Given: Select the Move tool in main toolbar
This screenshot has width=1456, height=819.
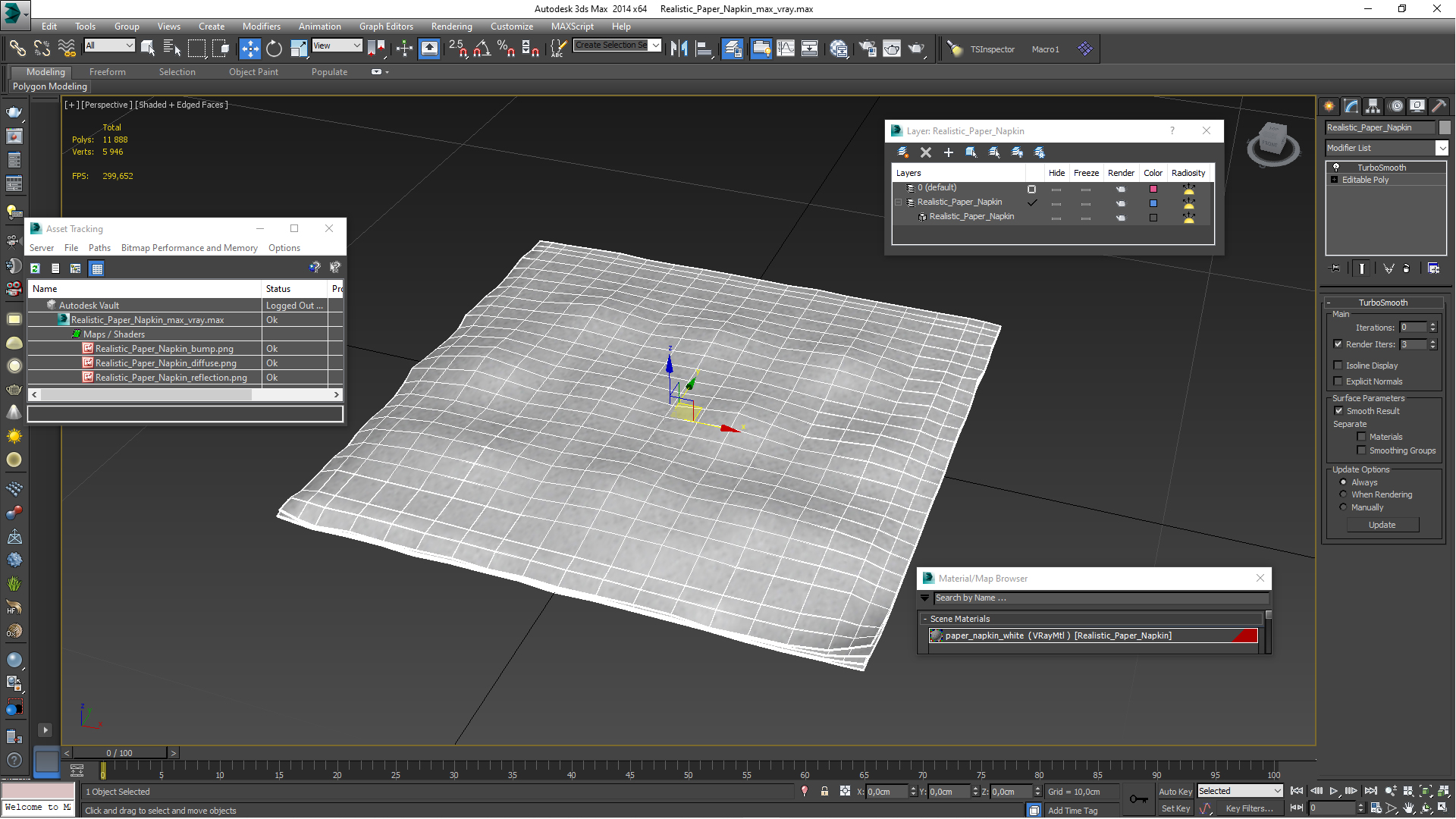Looking at the screenshot, I should pos(249,49).
